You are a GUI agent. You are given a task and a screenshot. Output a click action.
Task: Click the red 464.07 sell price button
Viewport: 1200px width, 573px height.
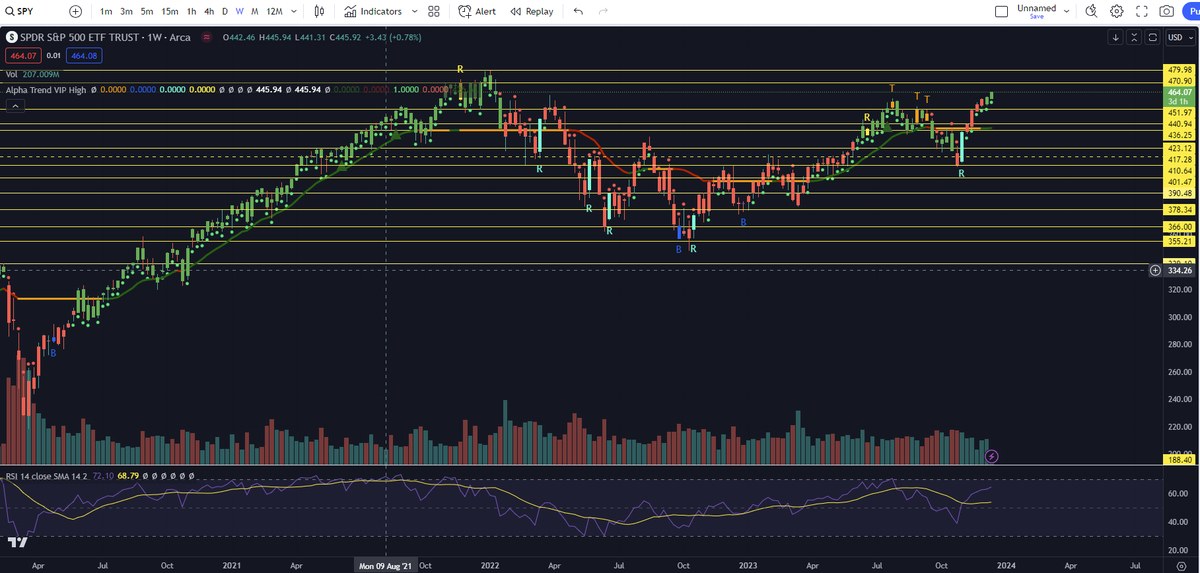[x=21, y=56]
